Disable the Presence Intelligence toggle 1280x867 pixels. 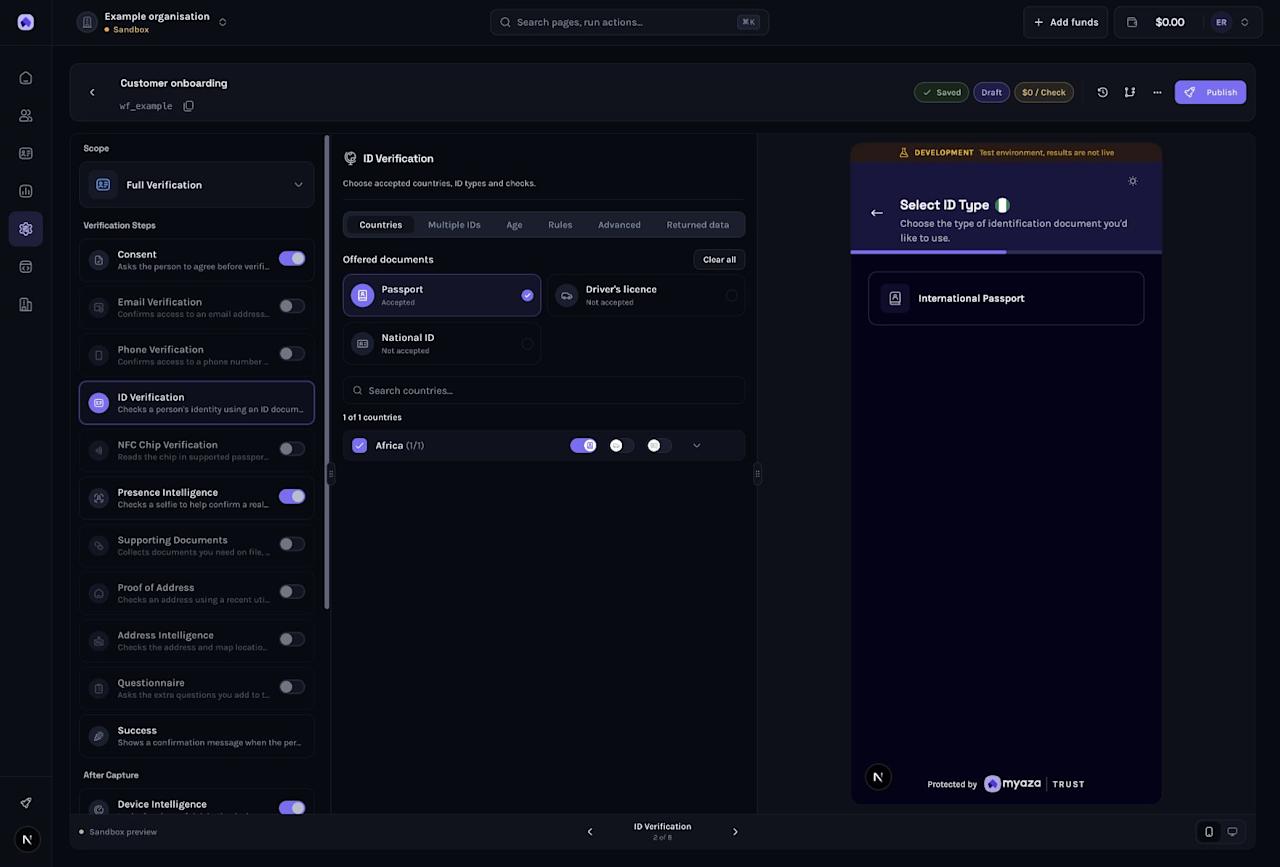[292, 496]
